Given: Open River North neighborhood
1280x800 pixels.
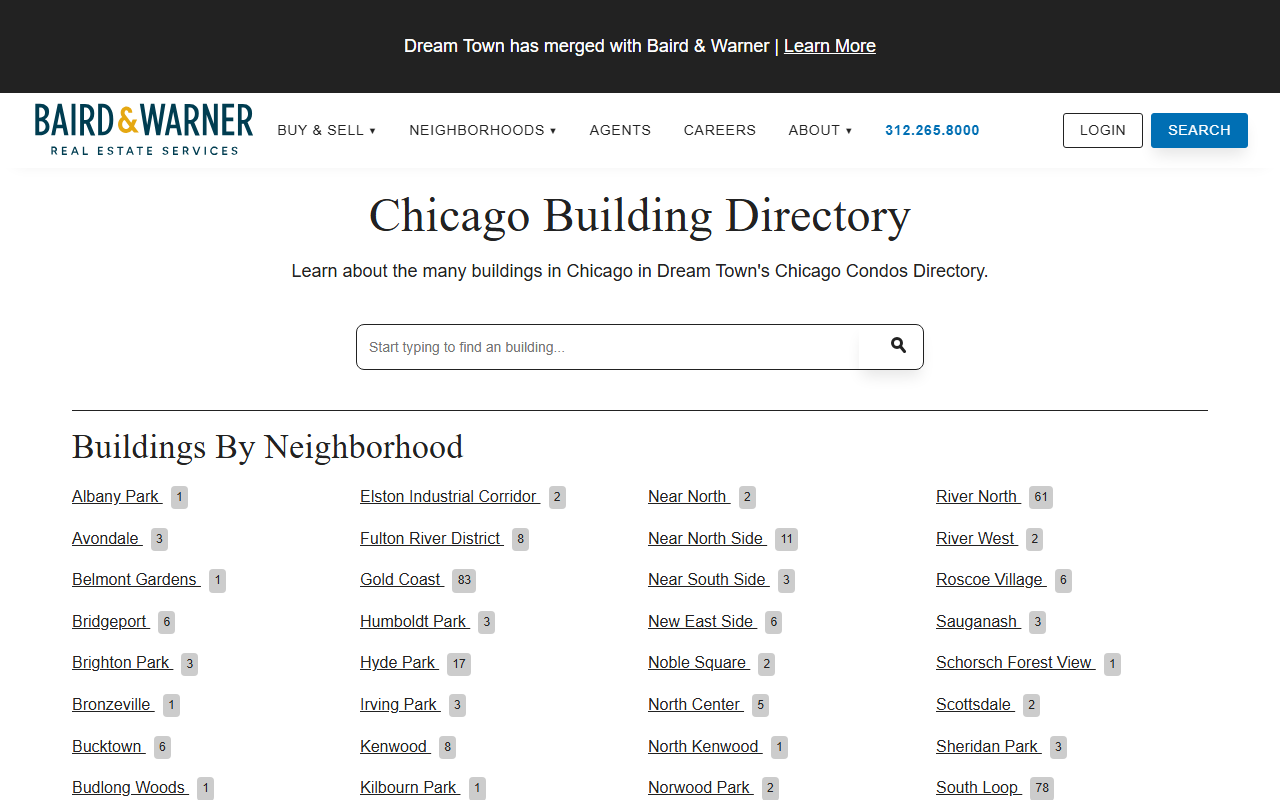Looking at the screenshot, I should pyautogui.click(x=978, y=496).
